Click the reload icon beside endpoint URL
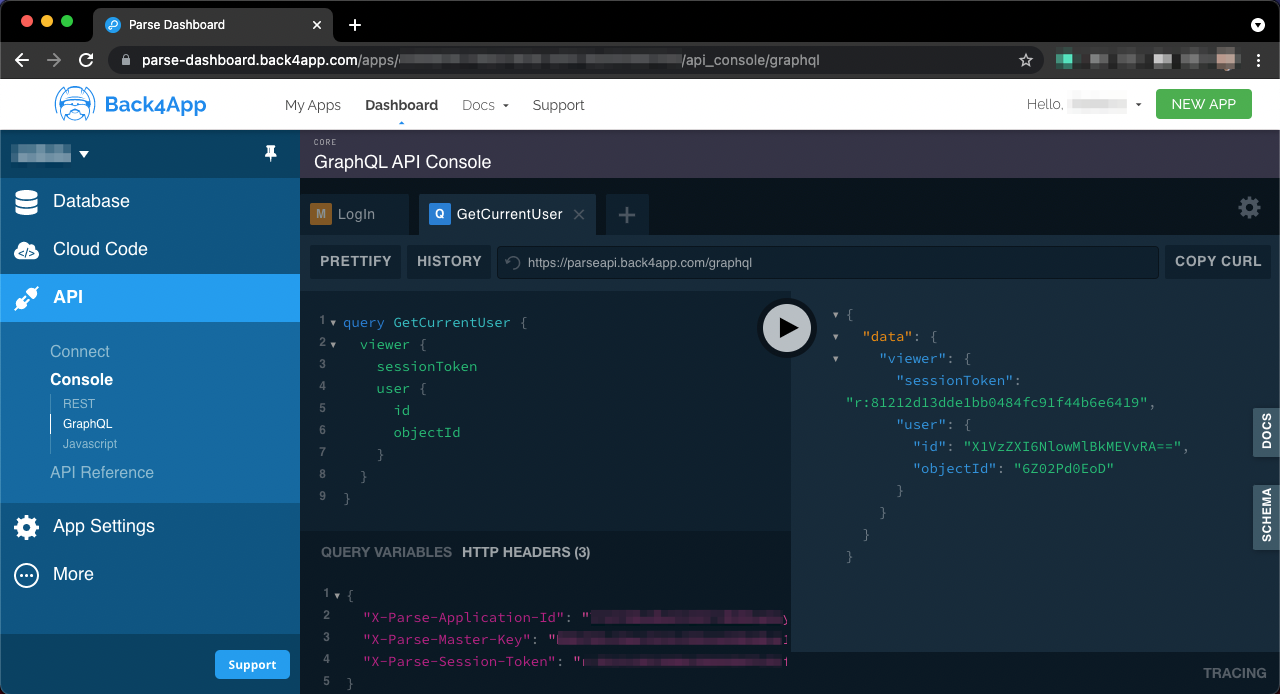Viewport: 1280px width, 694px height. 513,262
